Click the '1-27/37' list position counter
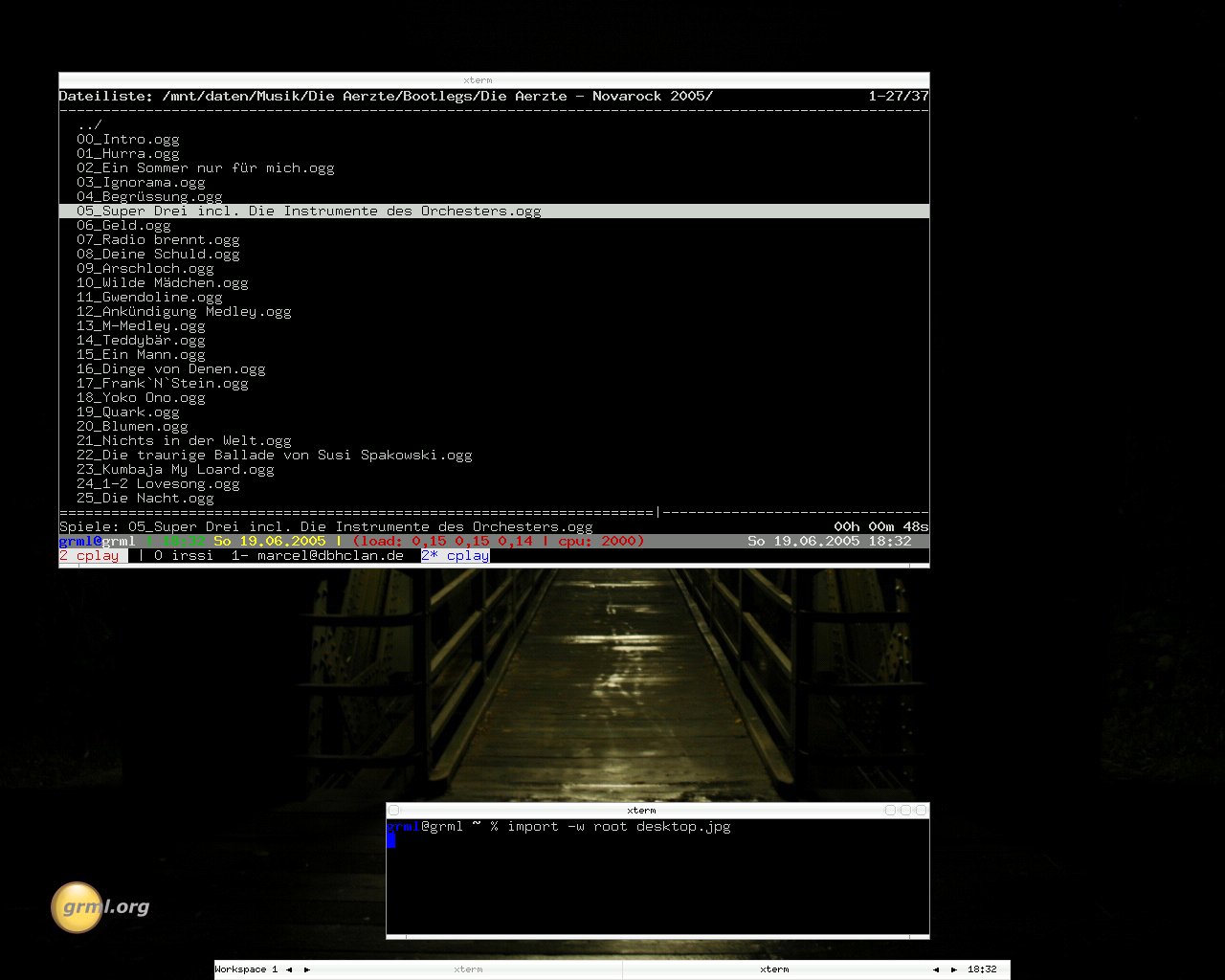 tap(899, 96)
